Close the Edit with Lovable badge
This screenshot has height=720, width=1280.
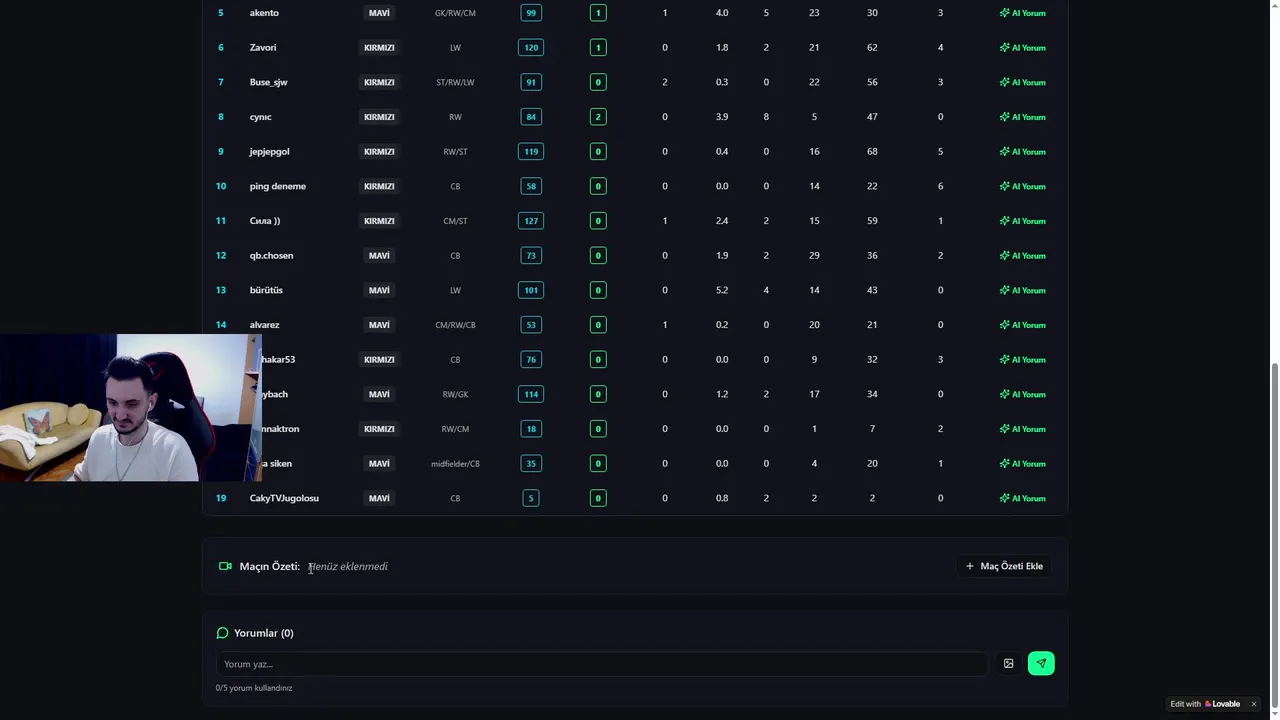[1253, 704]
